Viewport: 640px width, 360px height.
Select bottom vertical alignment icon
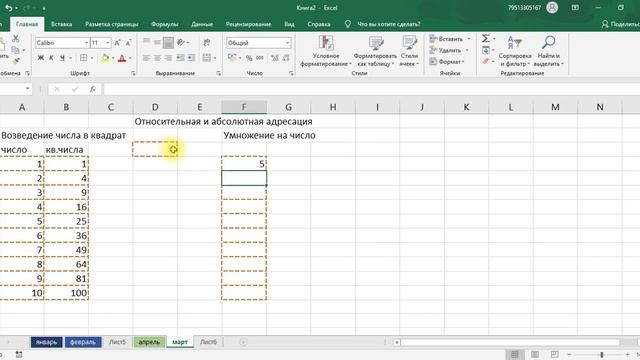(x=168, y=42)
